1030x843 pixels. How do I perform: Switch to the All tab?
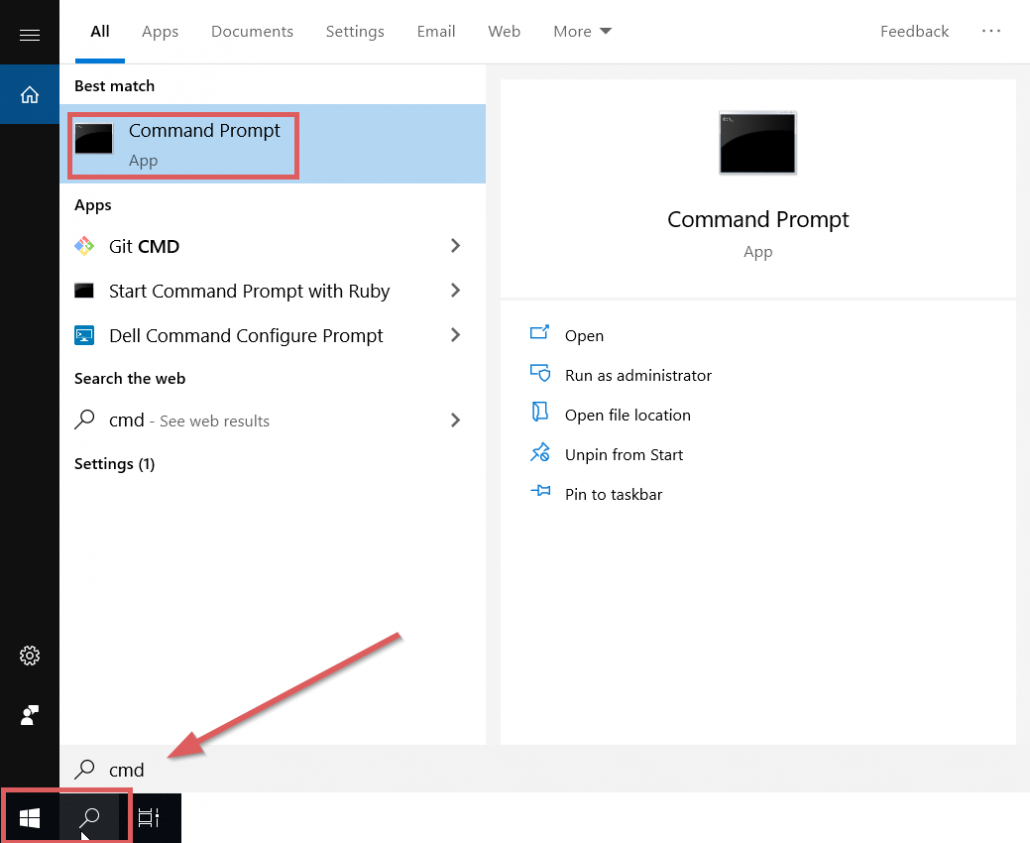[100, 32]
